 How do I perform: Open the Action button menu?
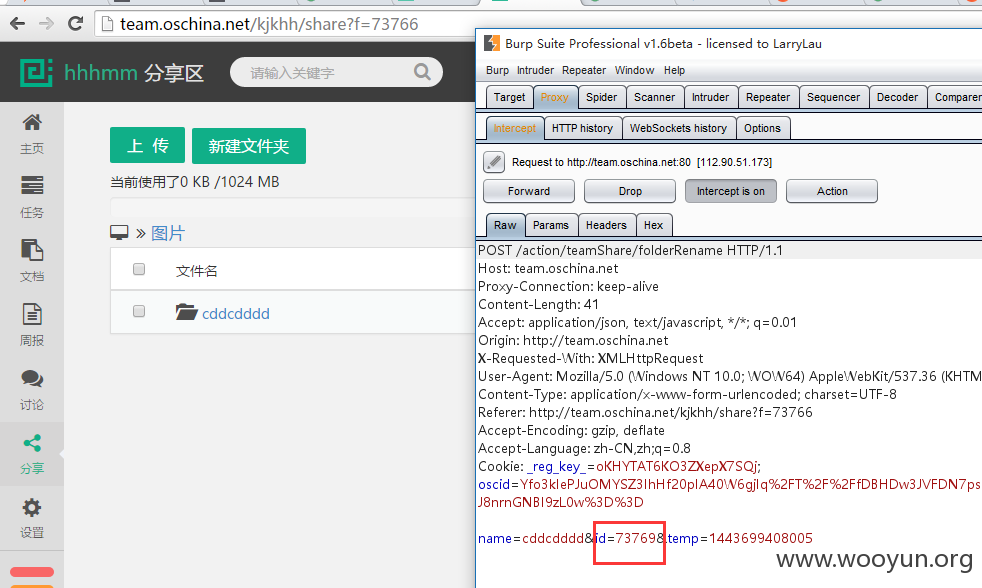pos(832,191)
